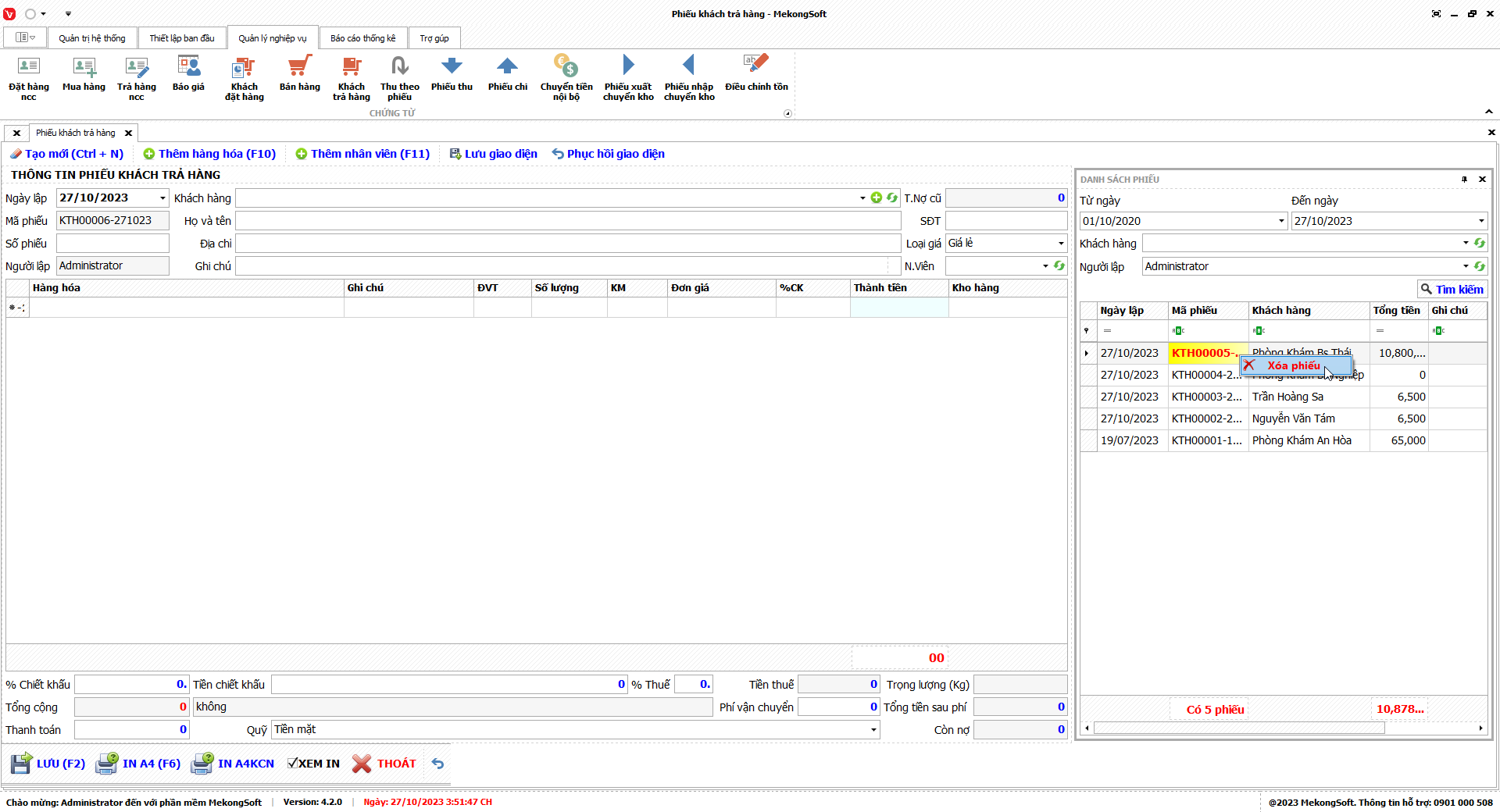Toggle the XEM IN checkbox
Image resolution: width=1500 pixels, height=812 pixels.
coord(293,764)
